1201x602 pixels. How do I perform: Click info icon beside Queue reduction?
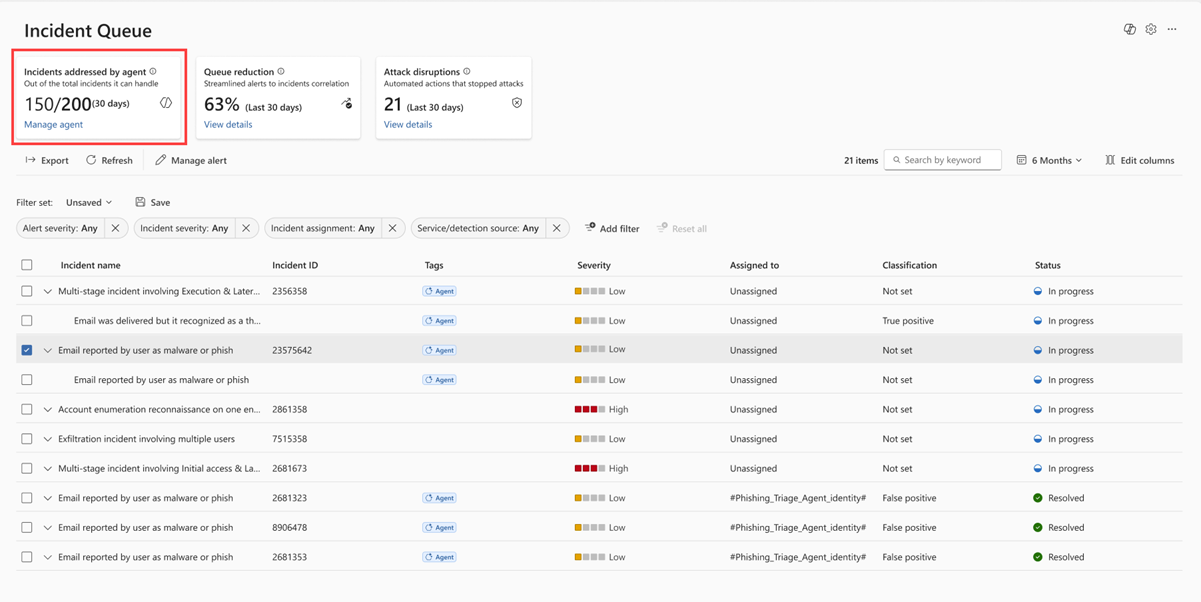pyautogui.click(x=281, y=72)
